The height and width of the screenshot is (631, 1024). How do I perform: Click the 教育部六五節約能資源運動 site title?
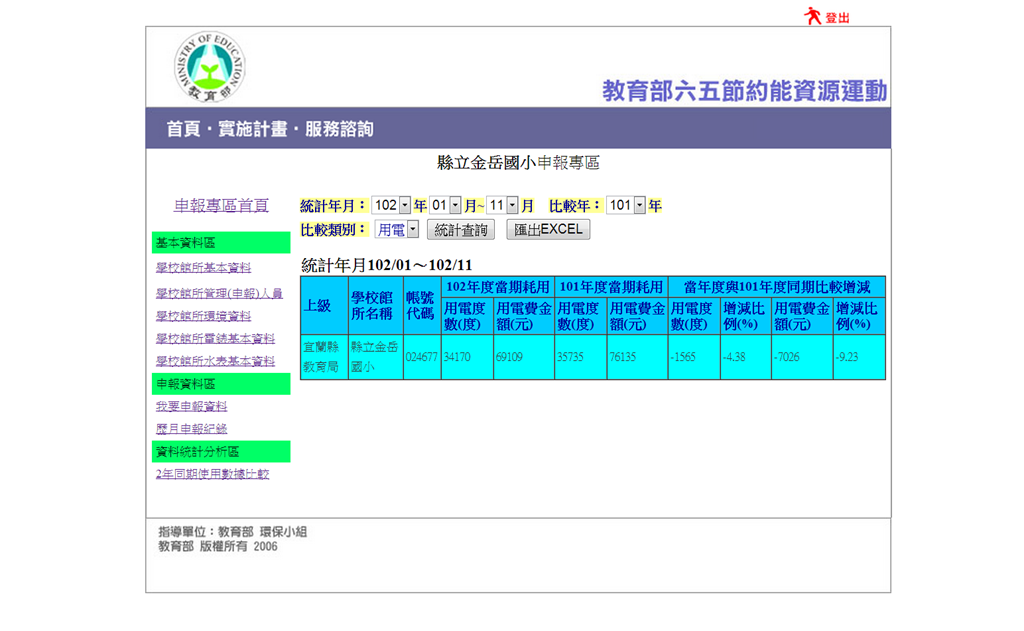tap(744, 91)
